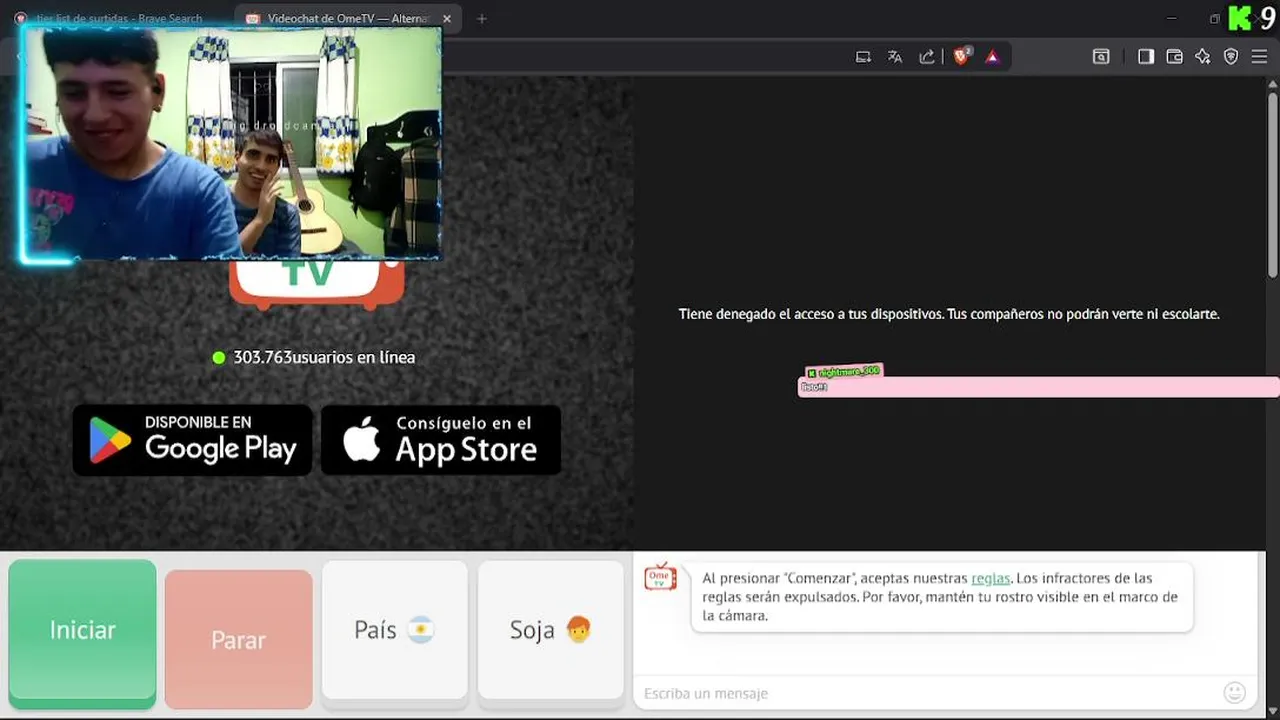Click the page vertical scrollbar
Image resolution: width=1280 pixels, height=720 pixels.
(x=1273, y=185)
